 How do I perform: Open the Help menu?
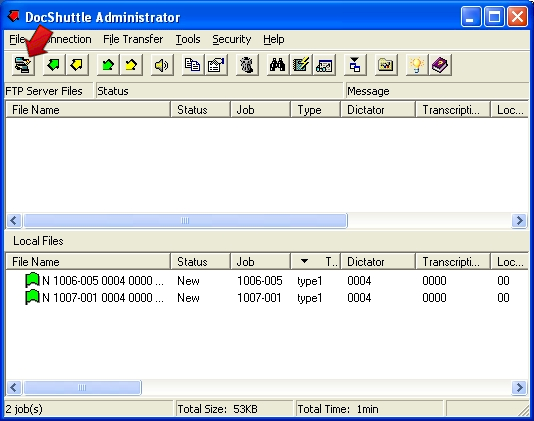(x=274, y=39)
